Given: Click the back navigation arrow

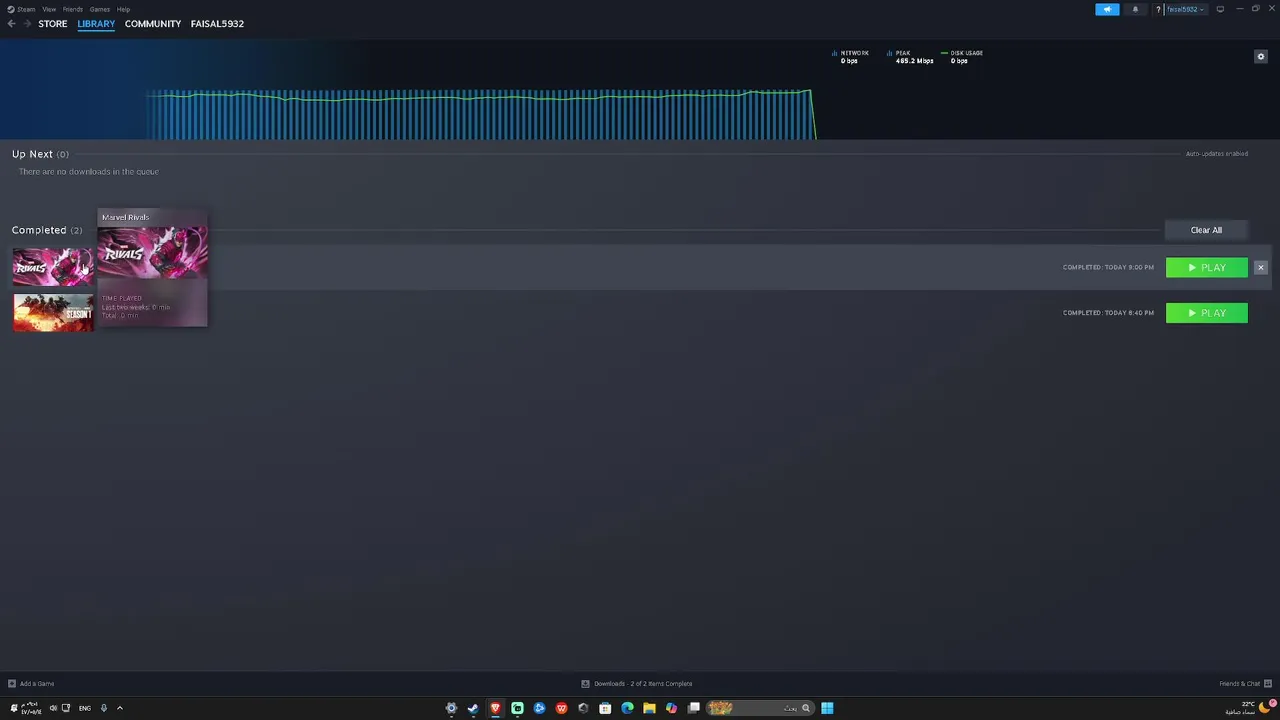Looking at the screenshot, I should [x=11, y=24].
